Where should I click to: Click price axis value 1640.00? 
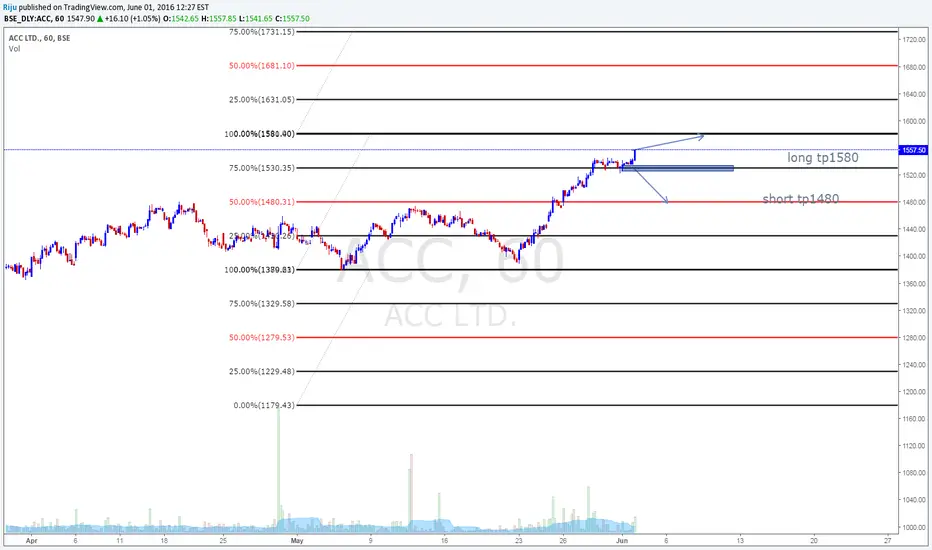click(x=914, y=94)
